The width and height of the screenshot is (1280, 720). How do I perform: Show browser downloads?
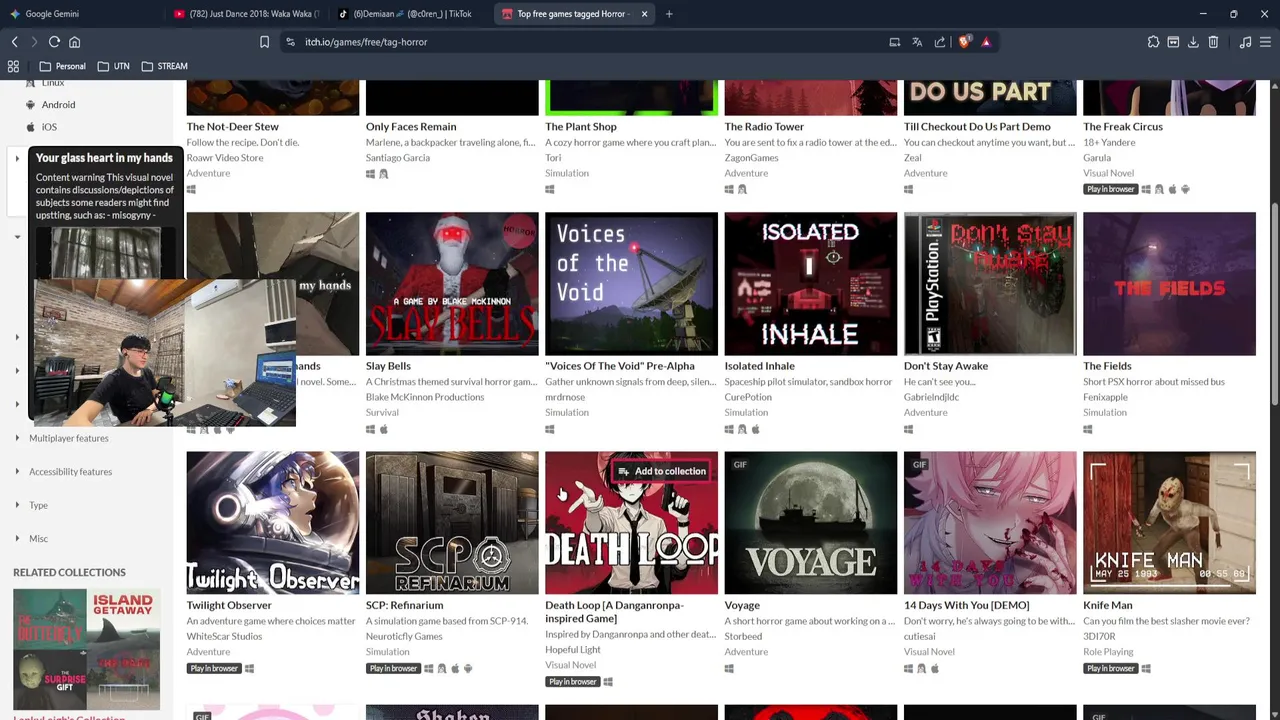pyautogui.click(x=1193, y=42)
